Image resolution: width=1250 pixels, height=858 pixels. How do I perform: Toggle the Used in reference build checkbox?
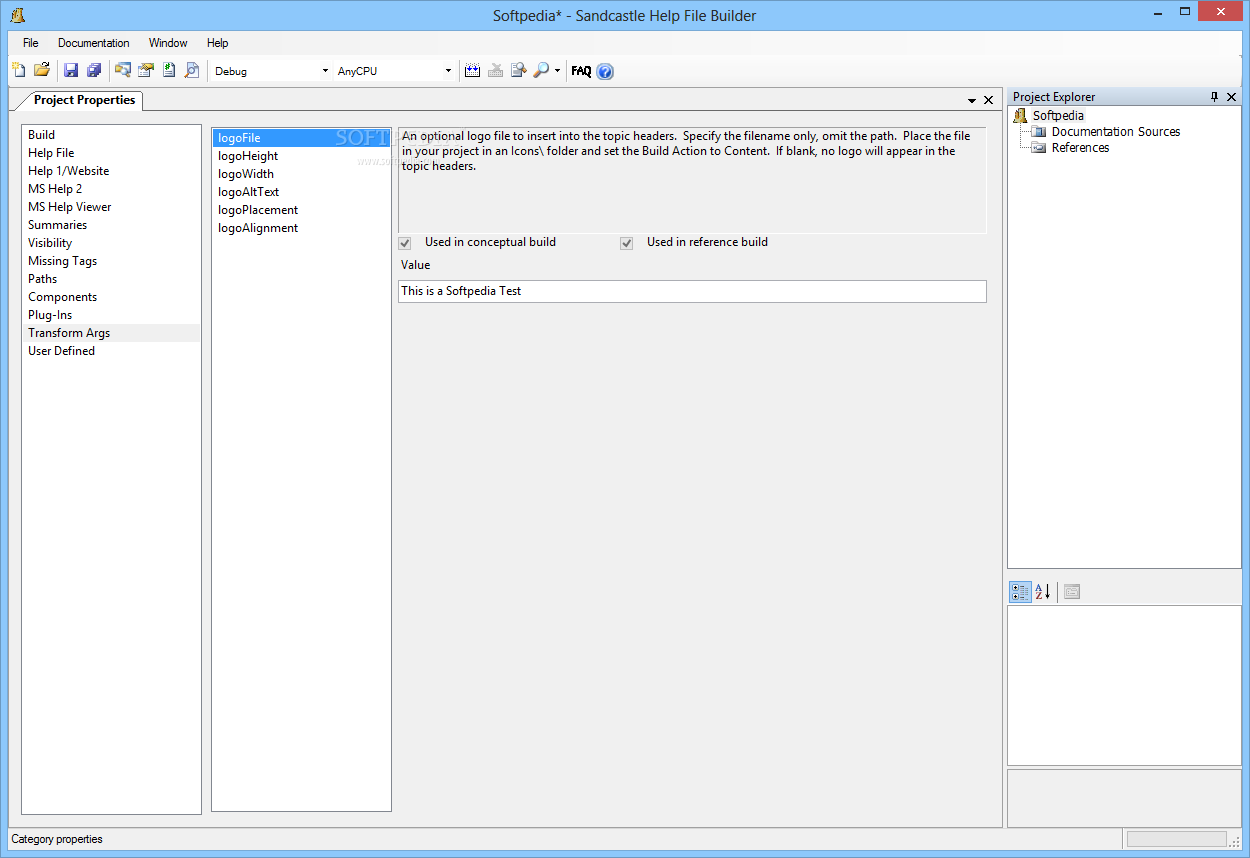(627, 243)
